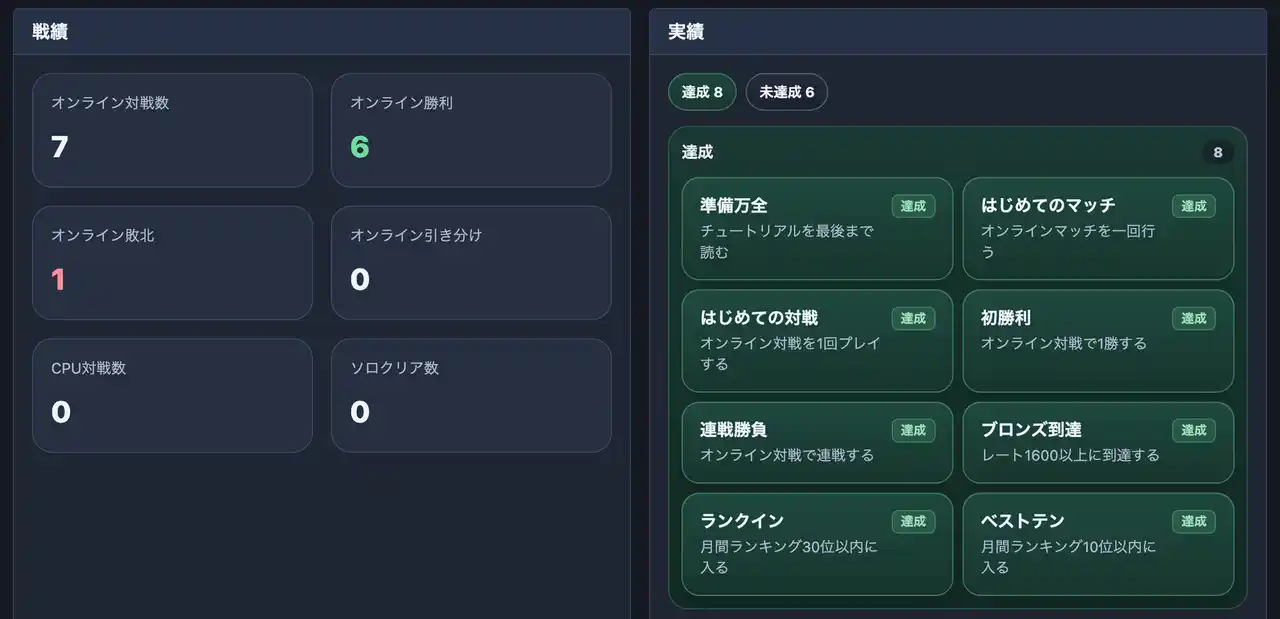Click the 達成 badge on 準備万全
The height and width of the screenshot is (619, 1280).
coord(913,206)
